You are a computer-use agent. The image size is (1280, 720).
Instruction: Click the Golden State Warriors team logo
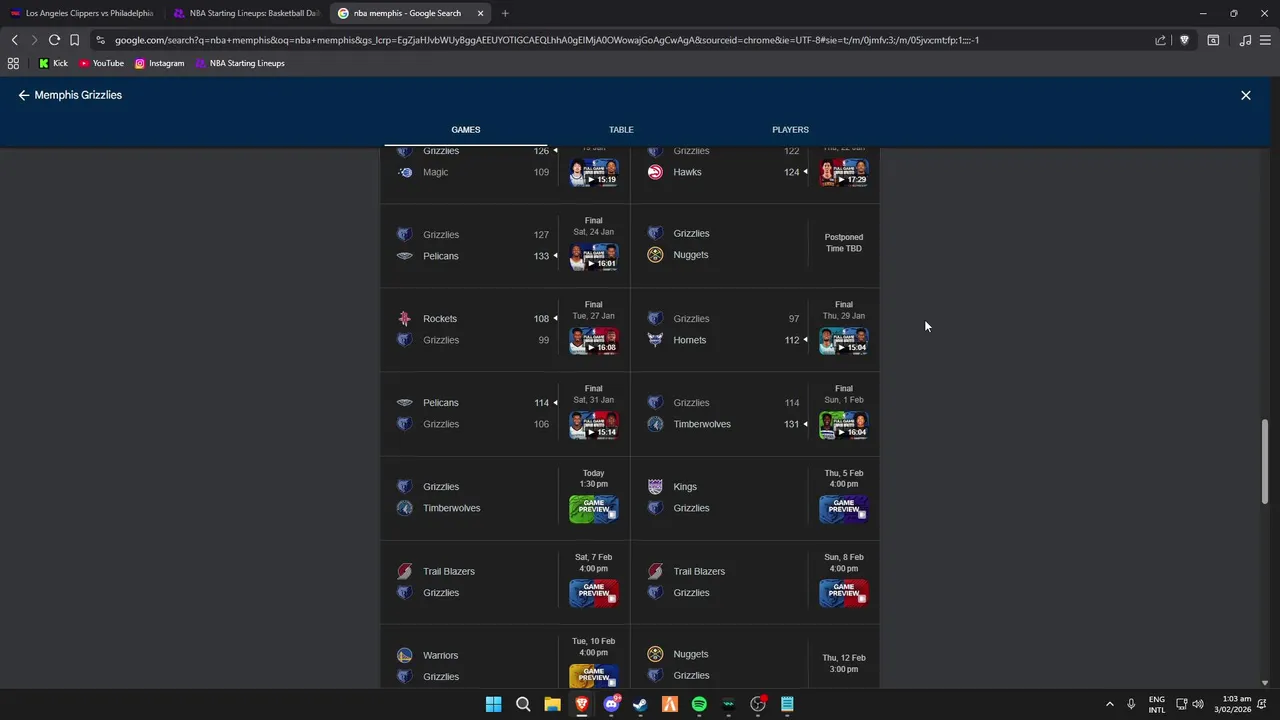click(404, 655)
